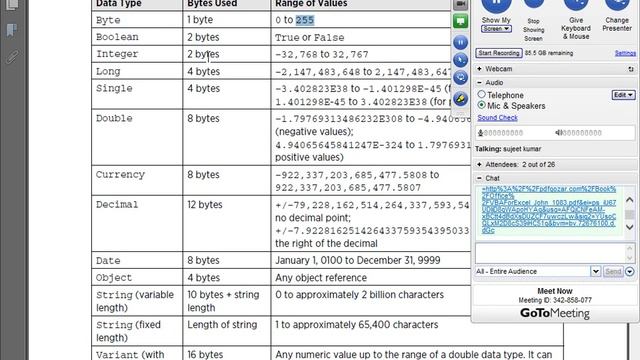This screenshot has width=640, height=360.
Task: Click the 'Meeting ID: 342-858-077' text
Action: (x=555, y=300)
